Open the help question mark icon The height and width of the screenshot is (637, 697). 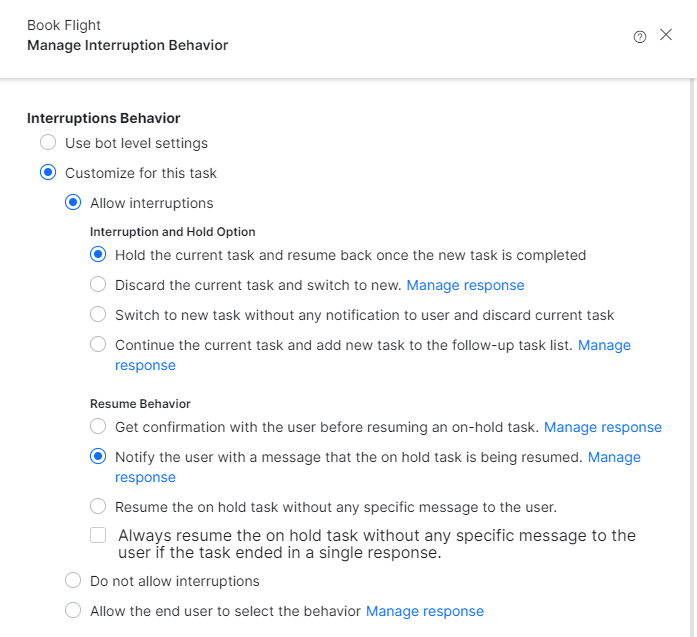click(640, 37)
